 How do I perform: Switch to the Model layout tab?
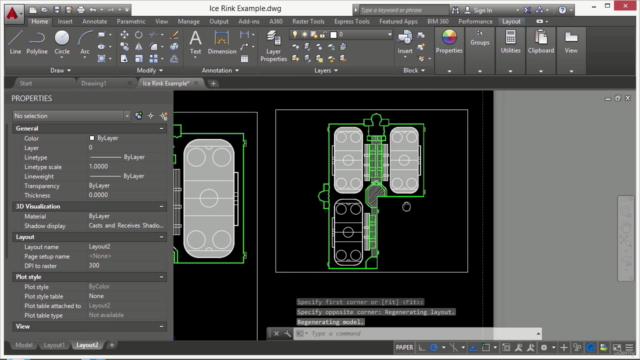(24, 345)
